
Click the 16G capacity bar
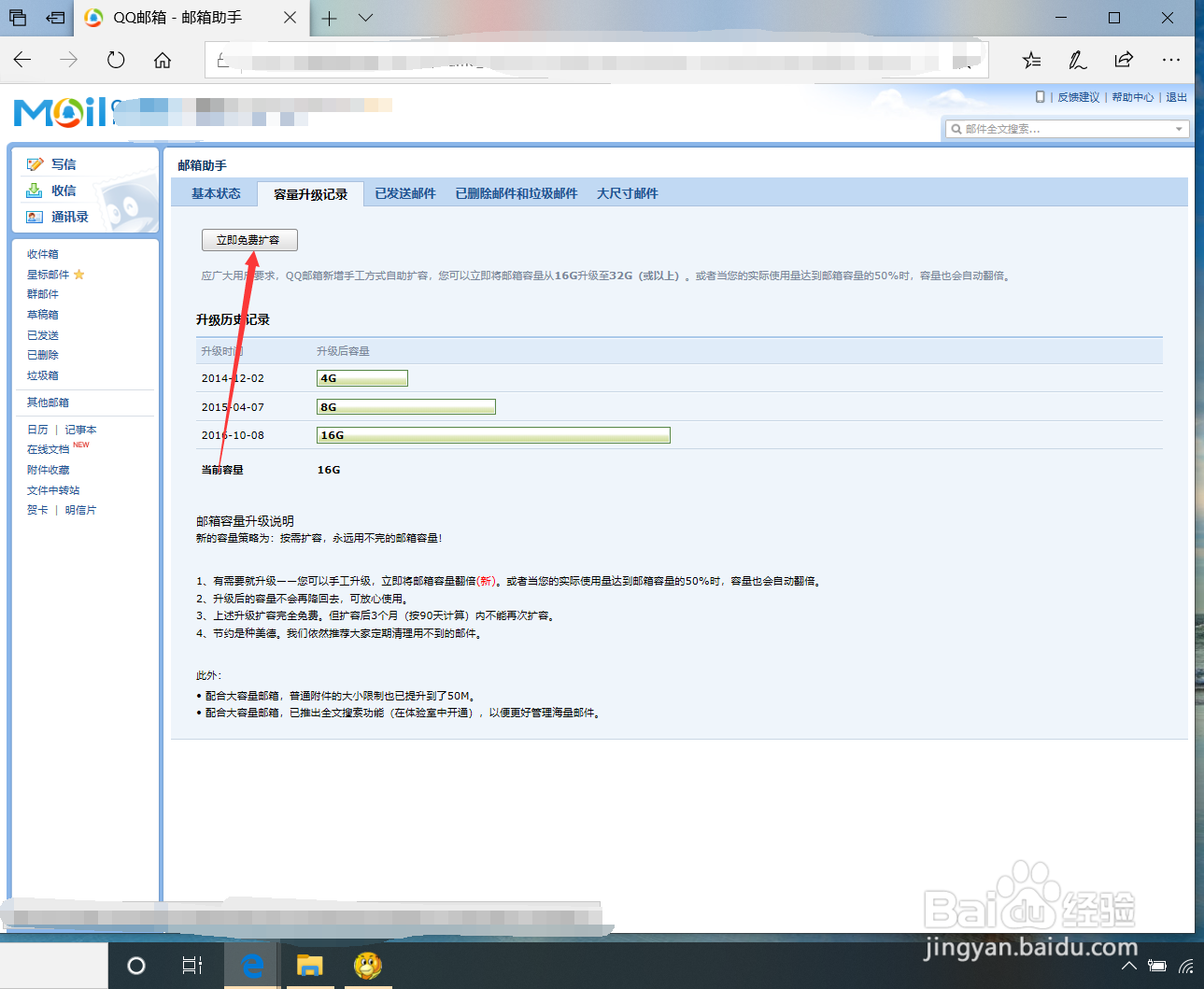click(x=493, y=435)
